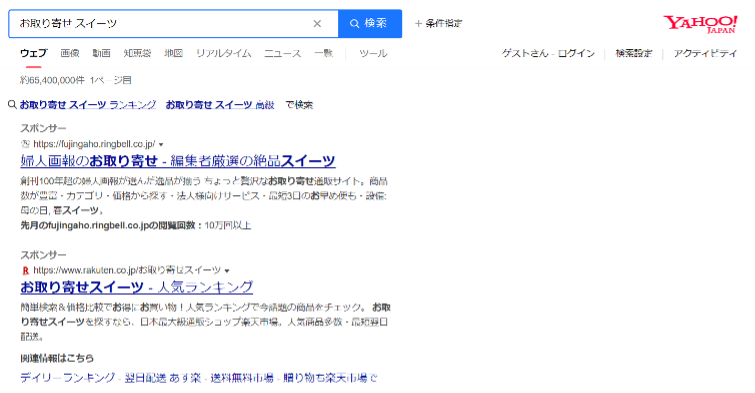Search お取り寄せ スイーツ 高級 suggestion
The height and width of the screenshot is (393, 755).
pos(220,105)
